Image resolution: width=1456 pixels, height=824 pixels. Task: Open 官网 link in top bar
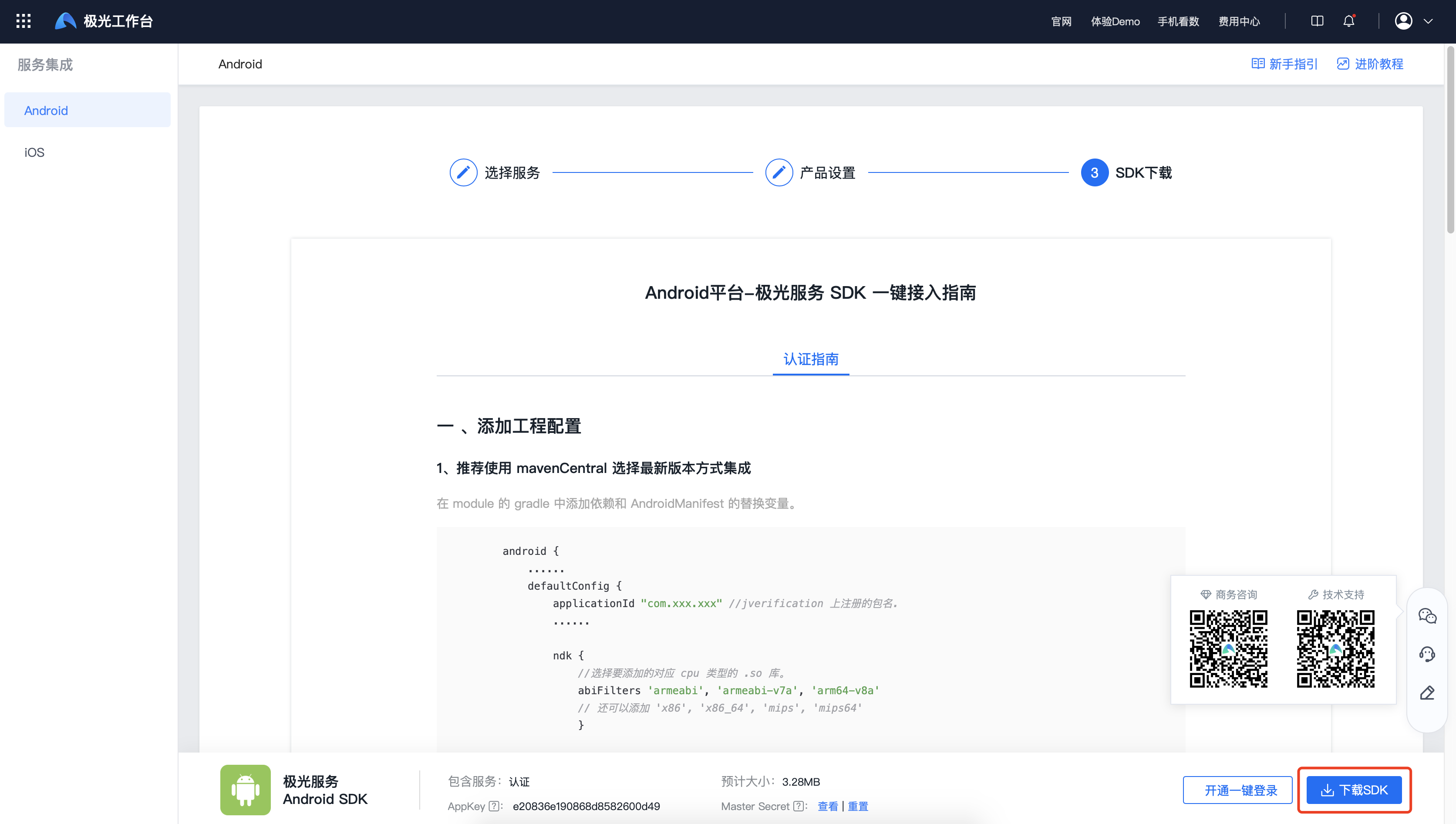click(1061, 21)
